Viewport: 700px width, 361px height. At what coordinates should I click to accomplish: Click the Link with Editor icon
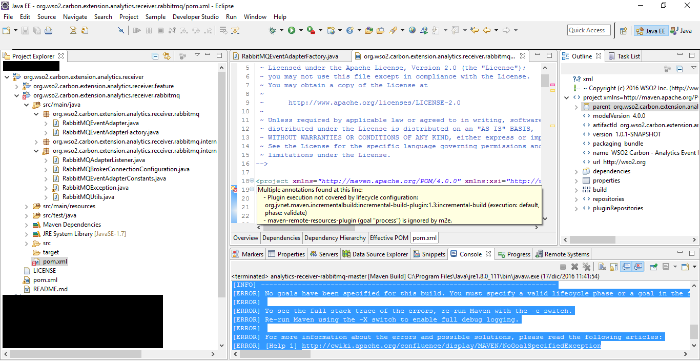tap(167, 56)
